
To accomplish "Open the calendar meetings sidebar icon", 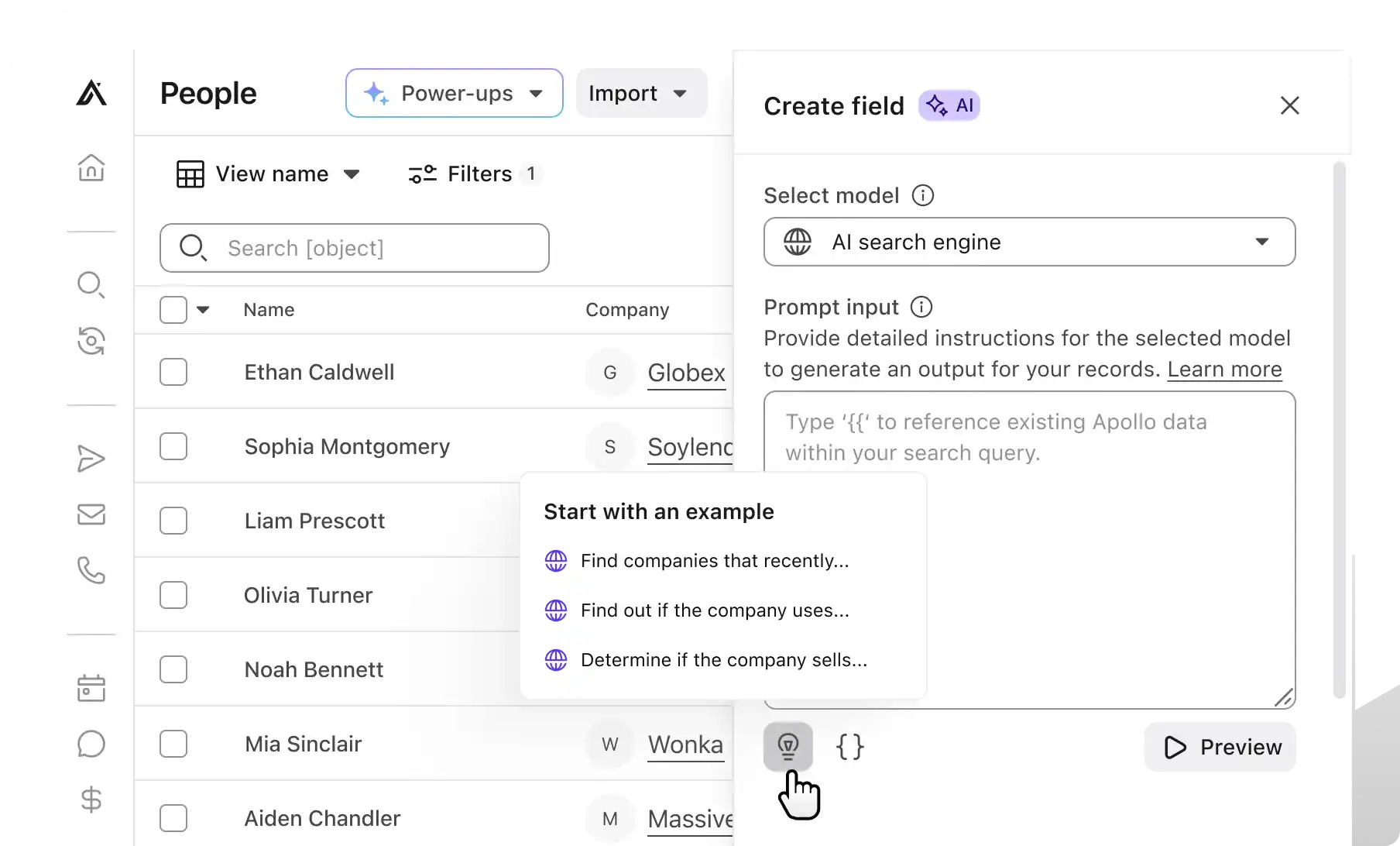I will [x=91, y=688].
